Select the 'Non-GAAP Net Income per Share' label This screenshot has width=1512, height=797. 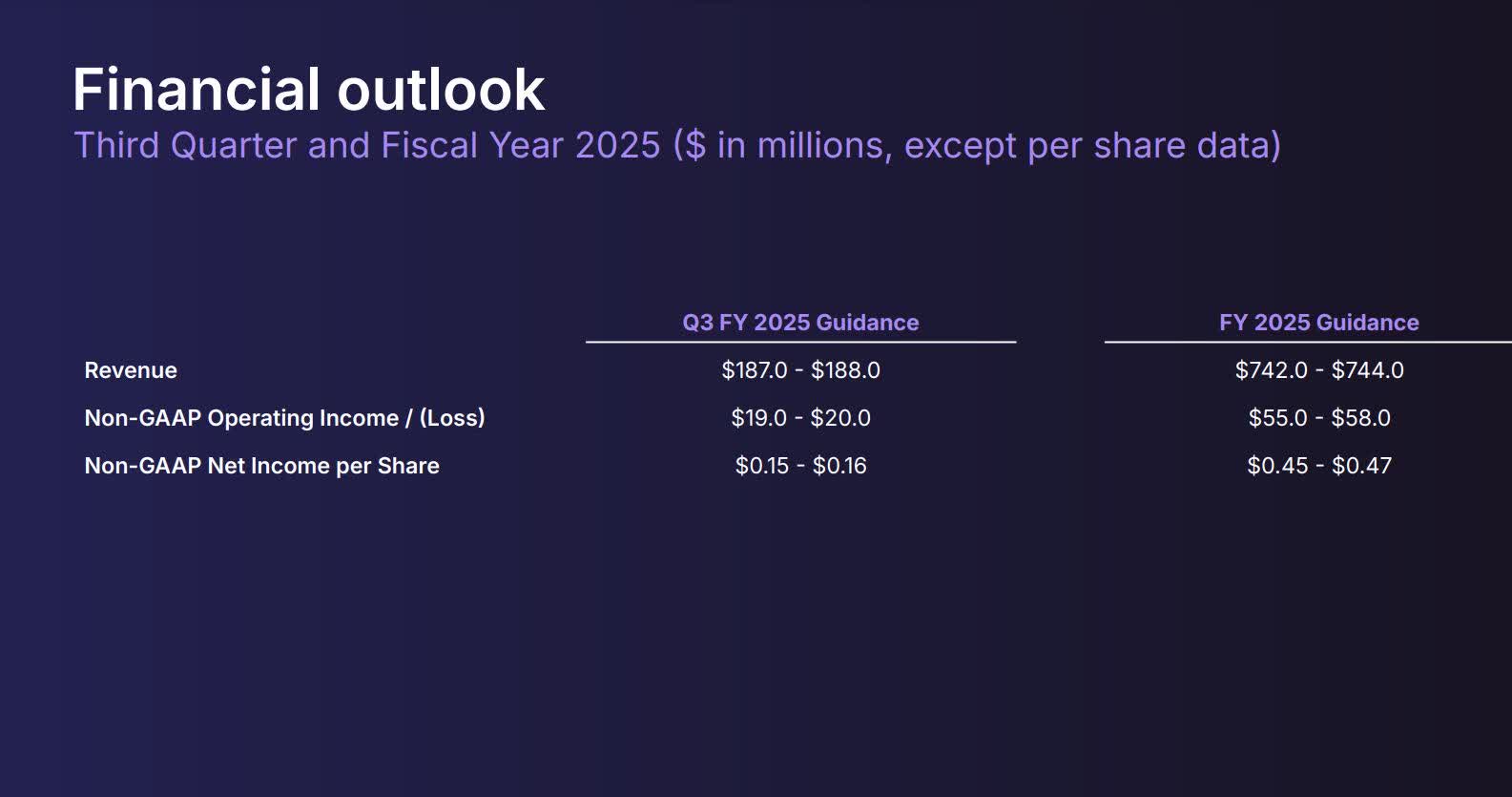coord(261,466)
